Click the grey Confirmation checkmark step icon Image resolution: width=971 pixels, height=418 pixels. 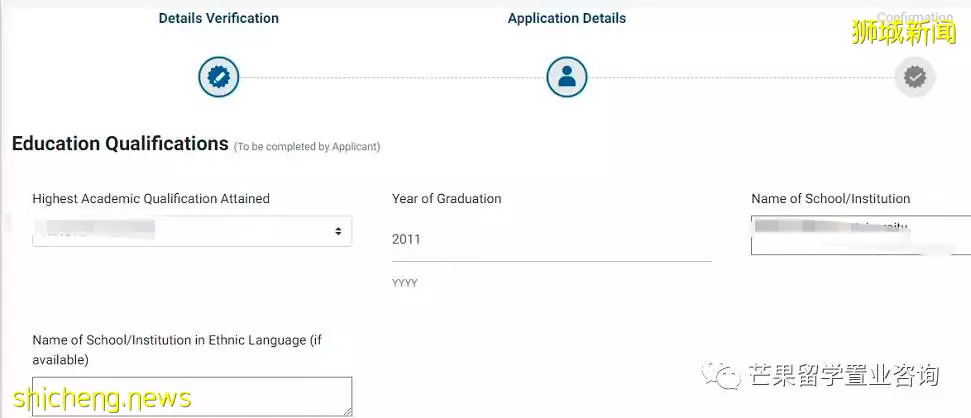(915, 77)
